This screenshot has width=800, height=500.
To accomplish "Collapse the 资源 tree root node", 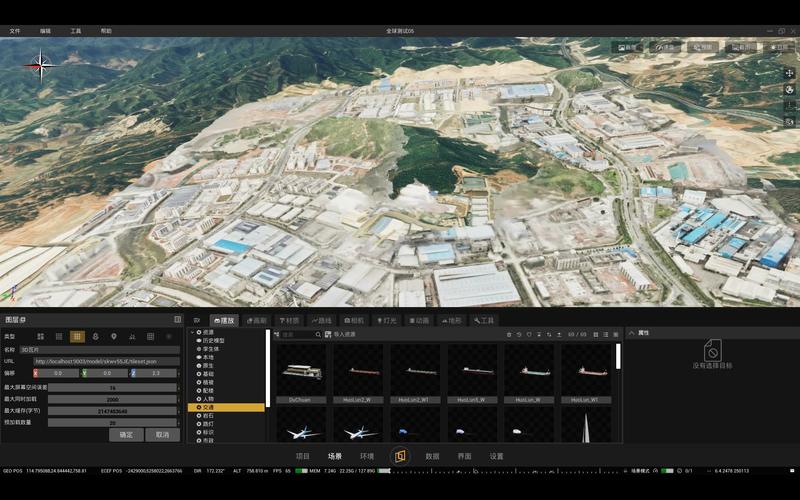I will [x=193, y=332].
